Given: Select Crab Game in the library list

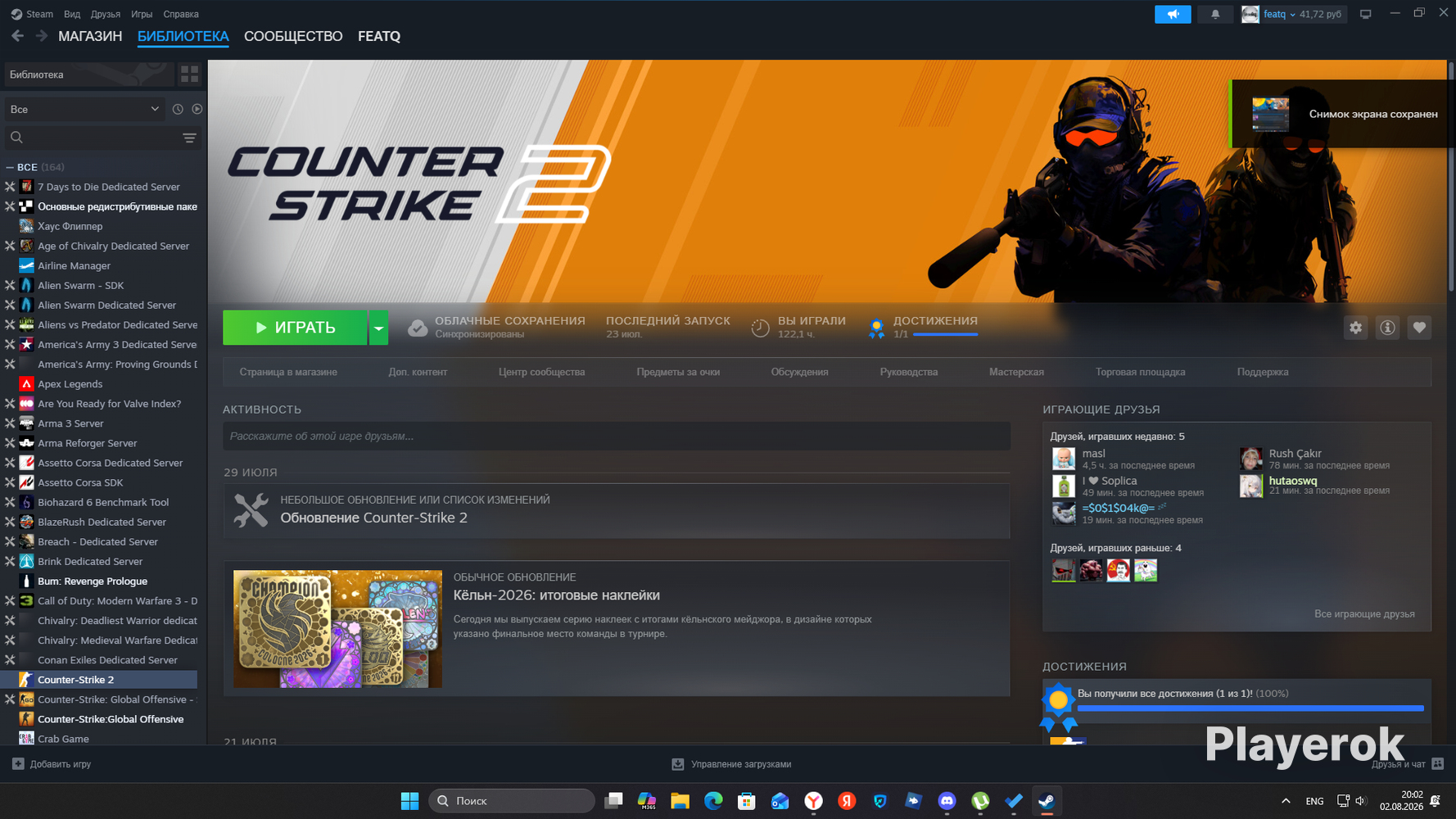Looking at the screenshot, I should pyautogui.click(x=98, y=739).
